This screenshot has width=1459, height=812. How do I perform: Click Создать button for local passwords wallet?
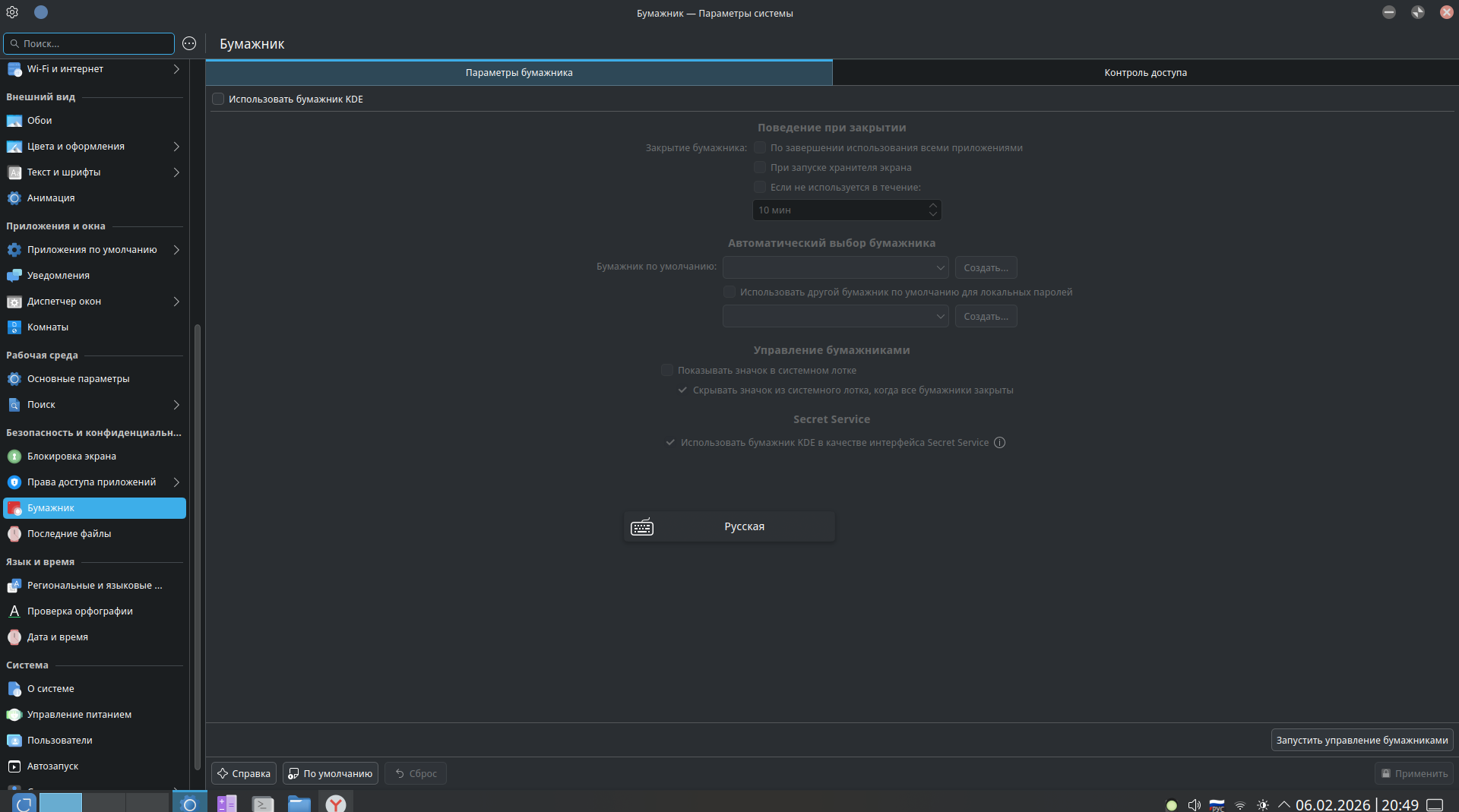coord(986,316)
